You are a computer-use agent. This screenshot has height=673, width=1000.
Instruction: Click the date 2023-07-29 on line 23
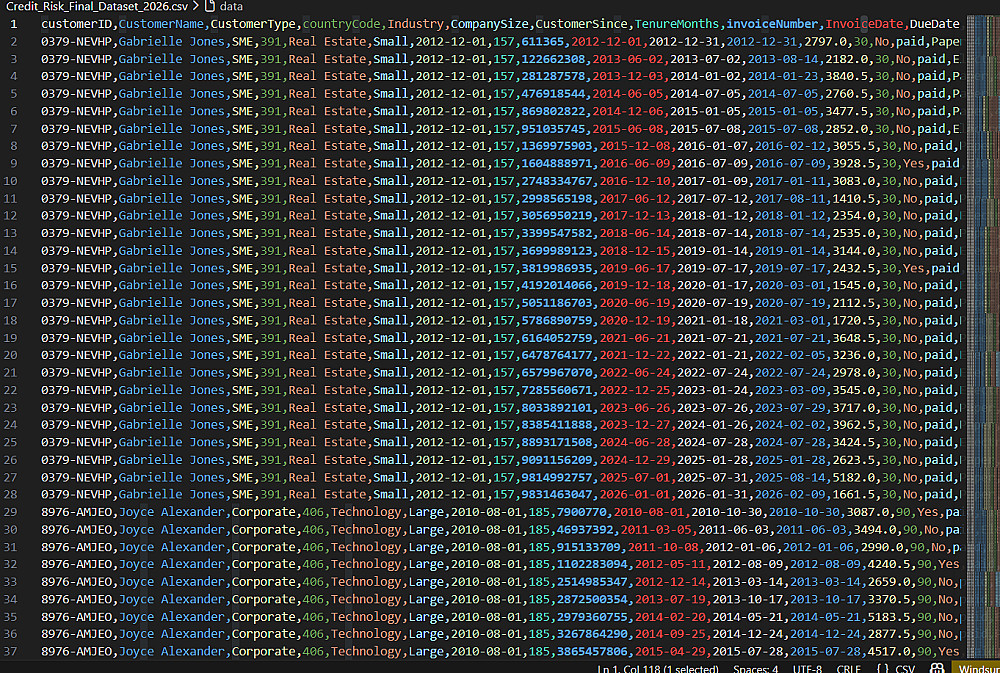(790, 408)
